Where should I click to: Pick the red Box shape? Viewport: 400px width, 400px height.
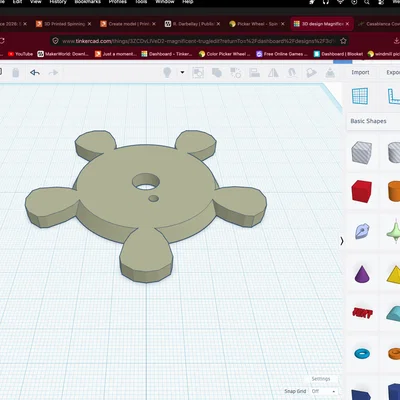[362, 191]
